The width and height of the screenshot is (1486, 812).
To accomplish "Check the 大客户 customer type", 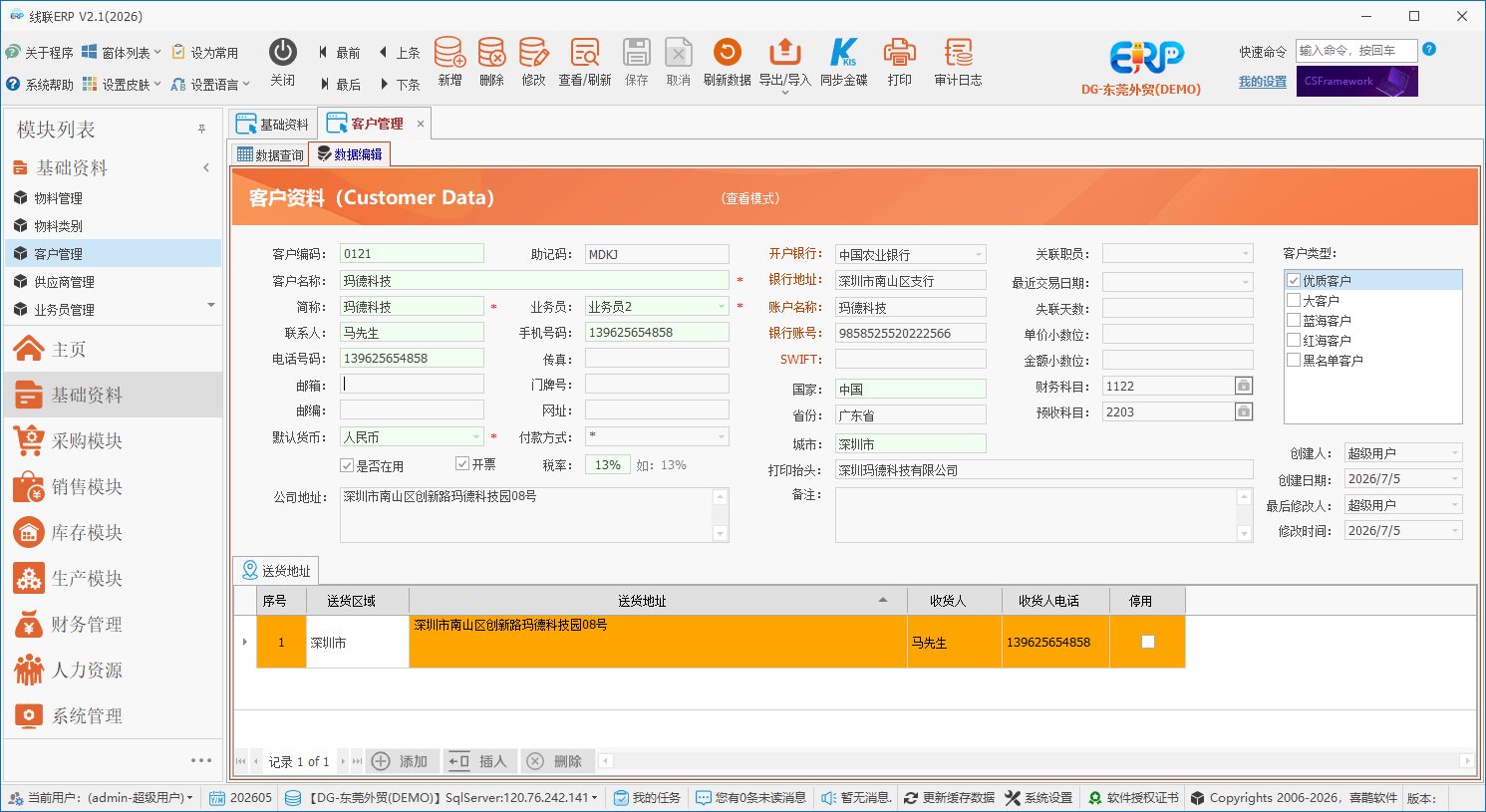I will pyautogui.click(x=1294, y=300).
